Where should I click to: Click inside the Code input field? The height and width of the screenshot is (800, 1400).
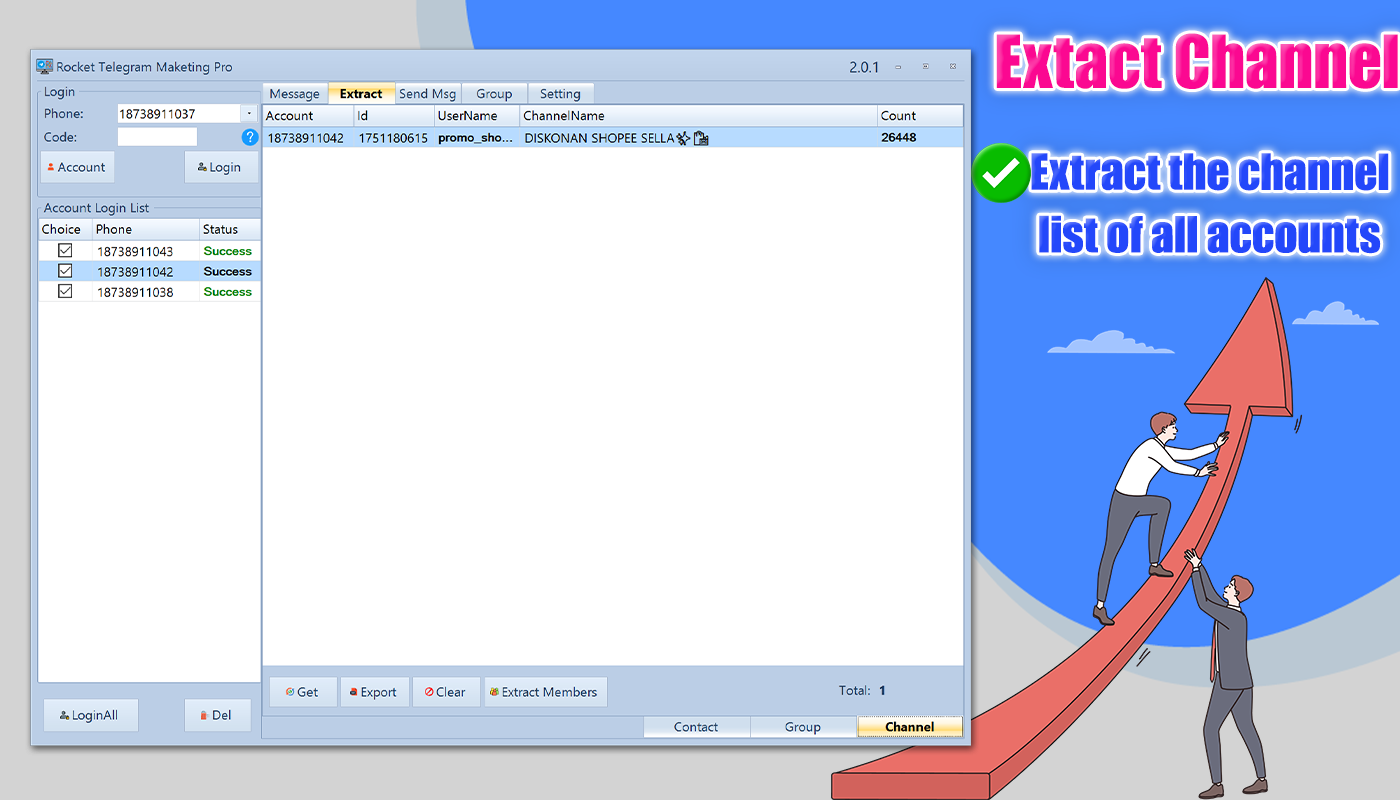(157, 137)
